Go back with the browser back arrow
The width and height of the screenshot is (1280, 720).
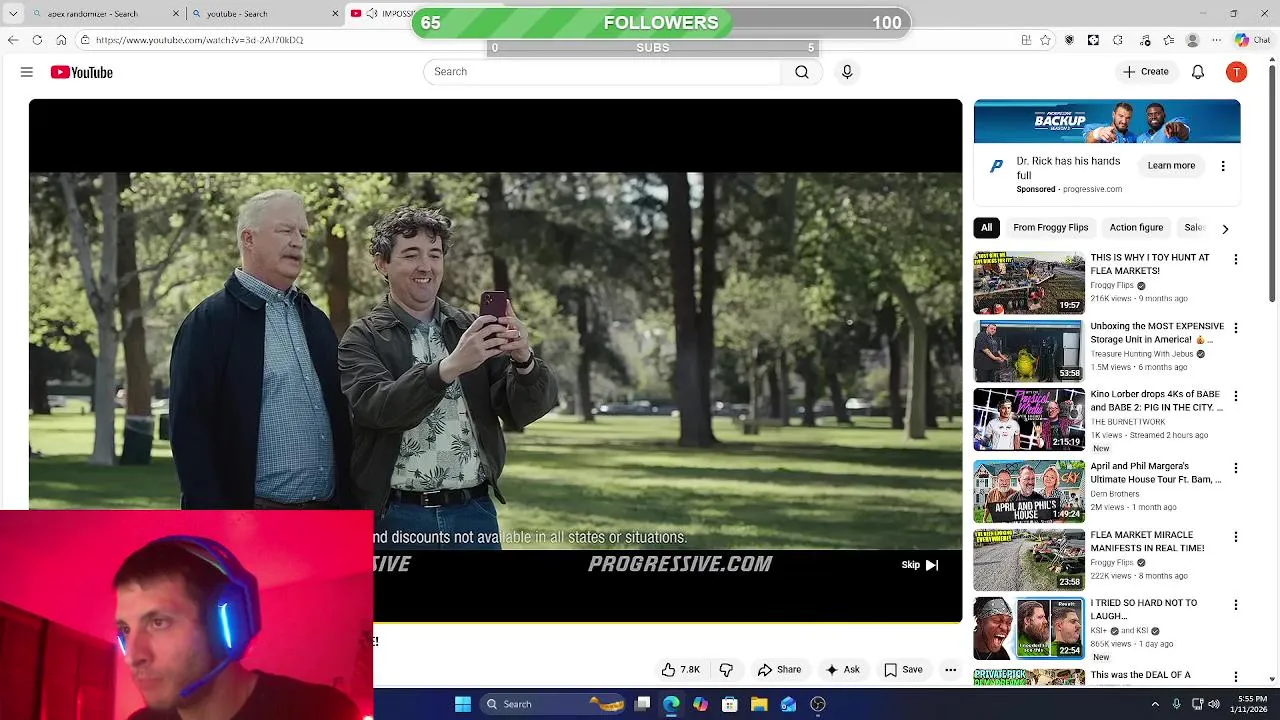[x=13, y=40]
